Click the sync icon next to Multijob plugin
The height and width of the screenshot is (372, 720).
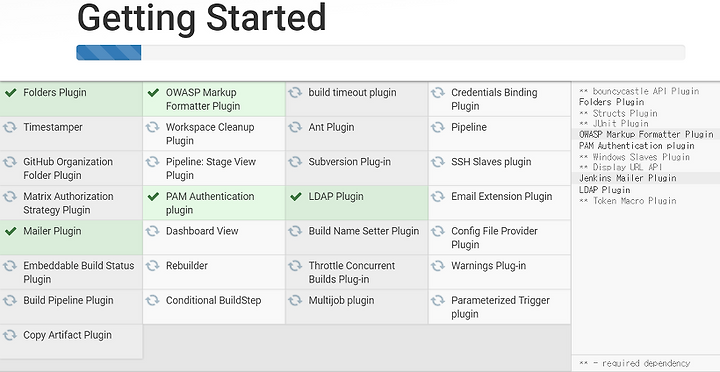click(295, 300)
